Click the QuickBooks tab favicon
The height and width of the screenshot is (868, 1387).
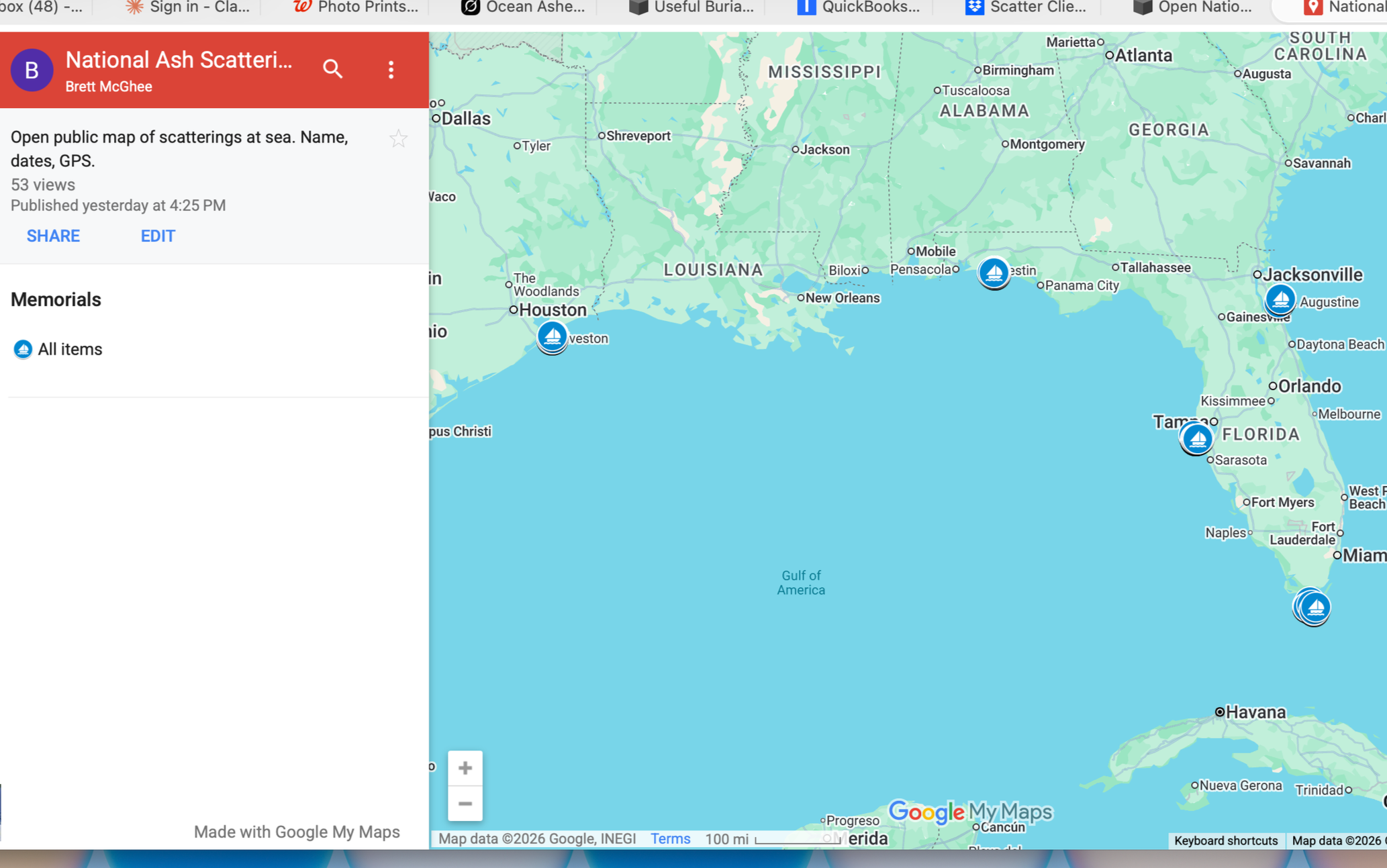(x=806, y=7)
